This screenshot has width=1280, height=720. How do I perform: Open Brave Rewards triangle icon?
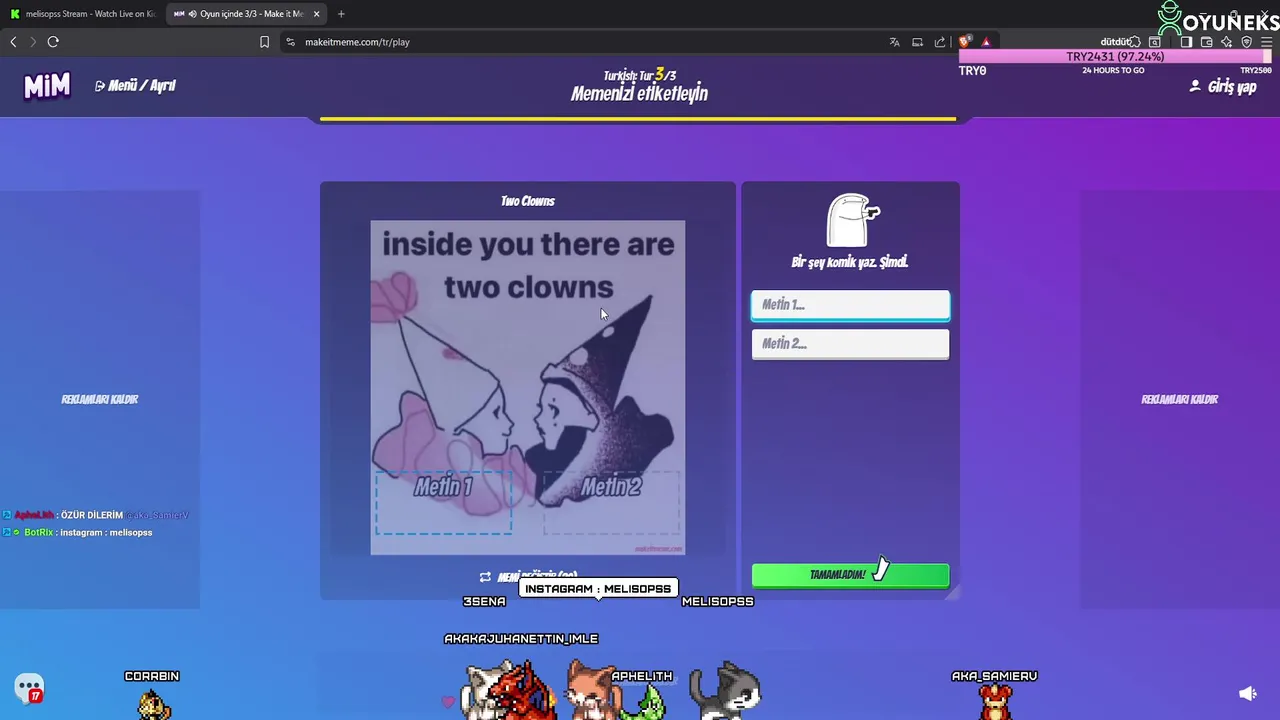point(986,42)
